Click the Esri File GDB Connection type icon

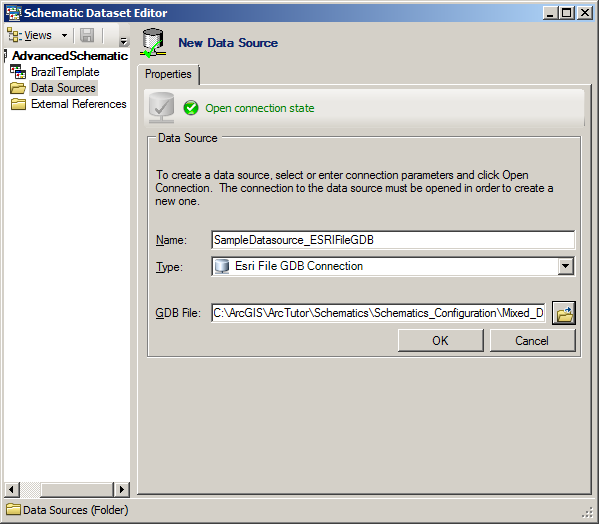click(222, 266)
